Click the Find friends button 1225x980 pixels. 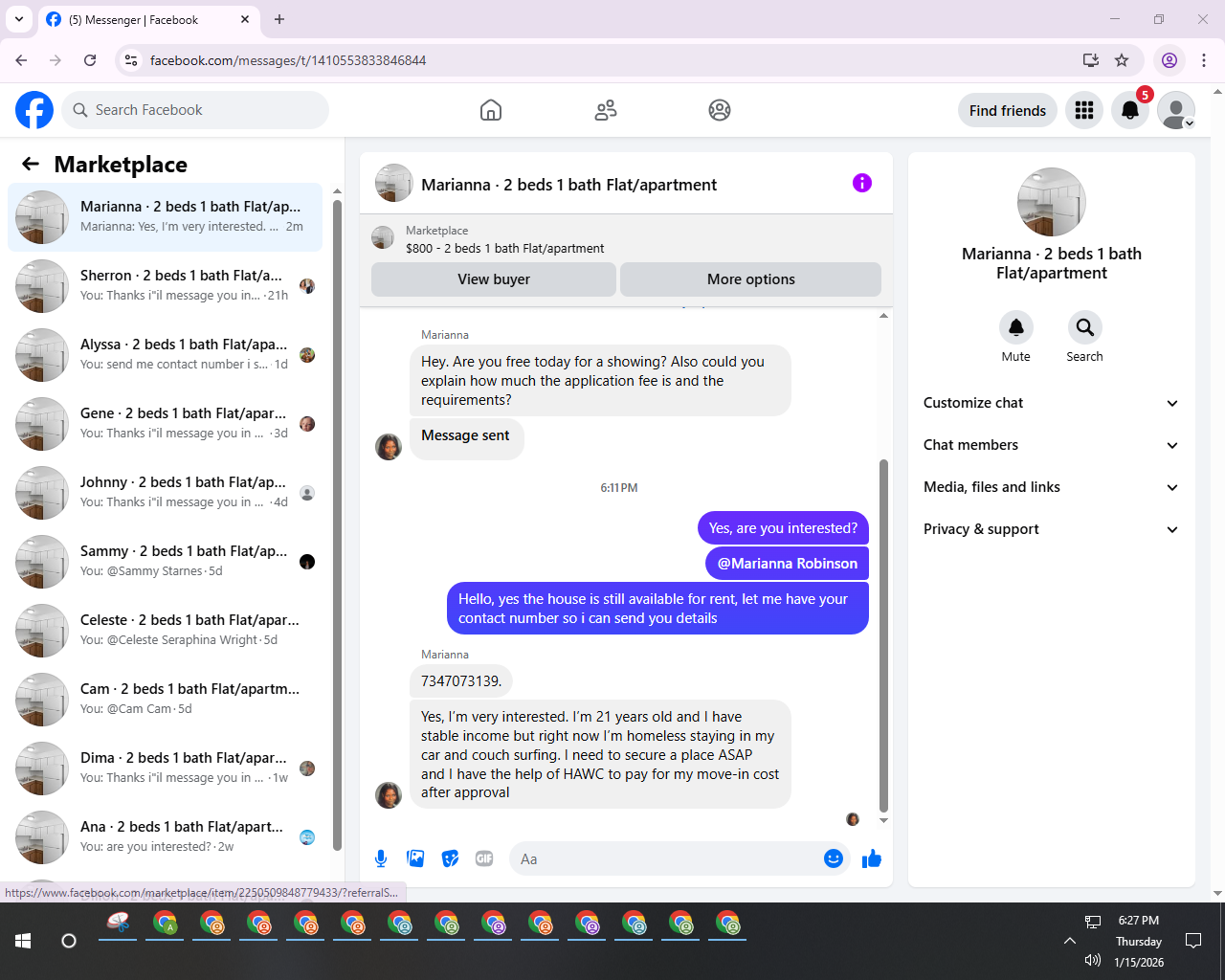point(1008,110)
